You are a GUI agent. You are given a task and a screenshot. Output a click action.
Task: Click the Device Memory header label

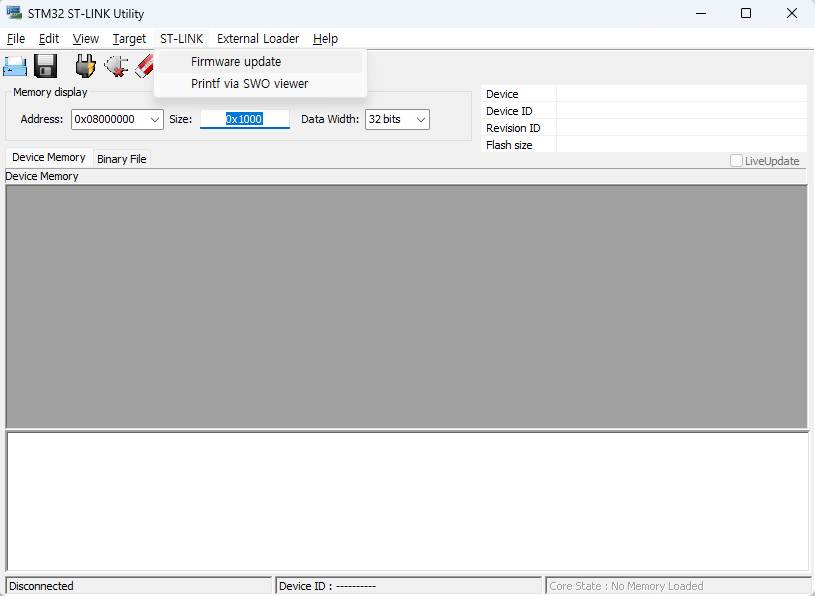coord(42,176)
